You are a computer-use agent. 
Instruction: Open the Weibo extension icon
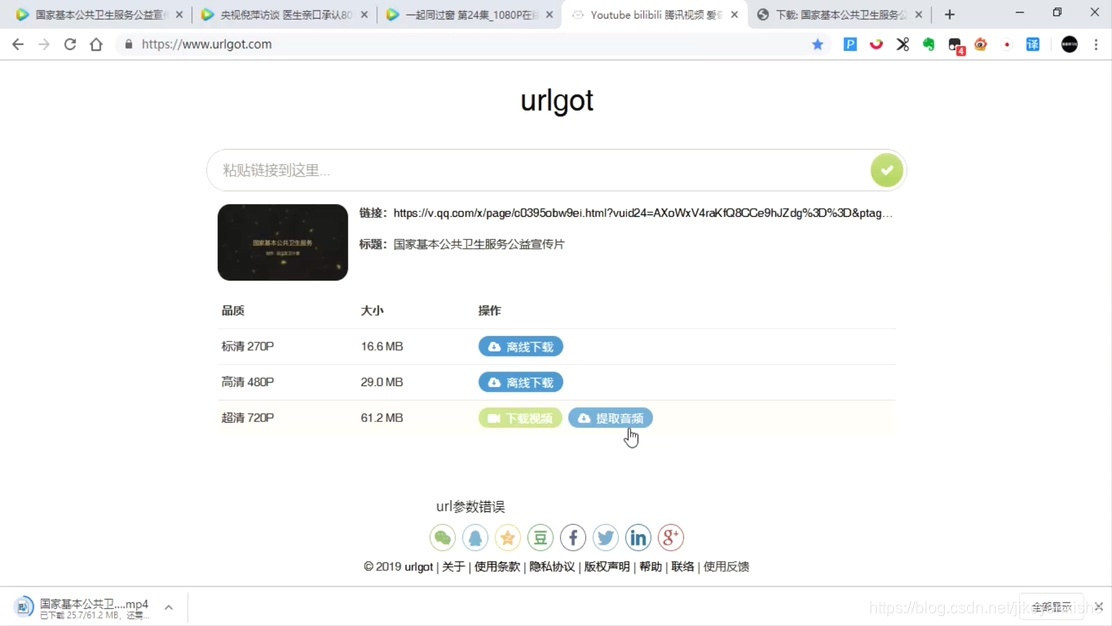click(981, 44)
